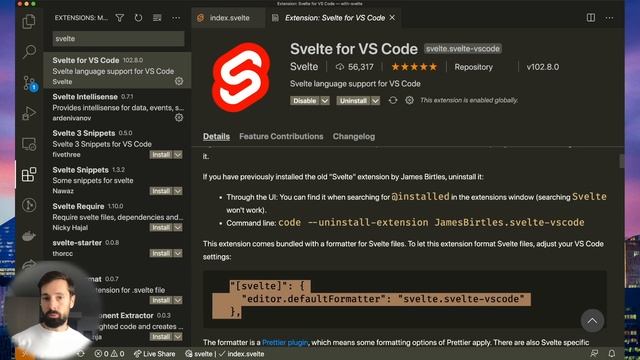Click the Uninstall button
This screenshot has height=360, width=640.
click(x=353, y=101)
